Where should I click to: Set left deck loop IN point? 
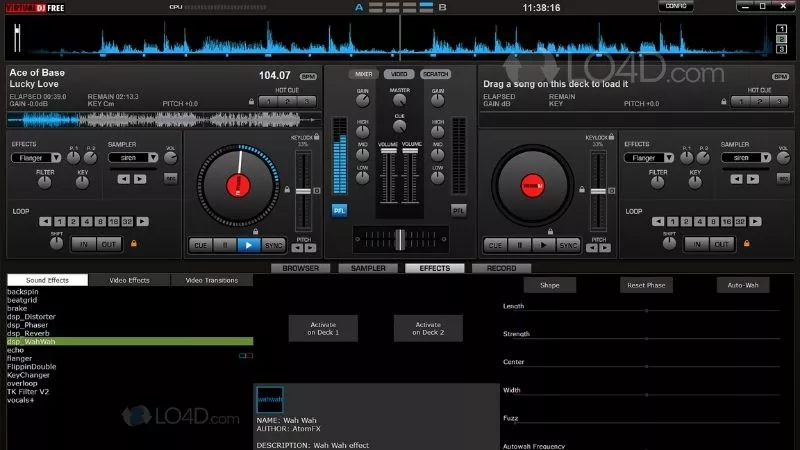(x=84, y=244)
